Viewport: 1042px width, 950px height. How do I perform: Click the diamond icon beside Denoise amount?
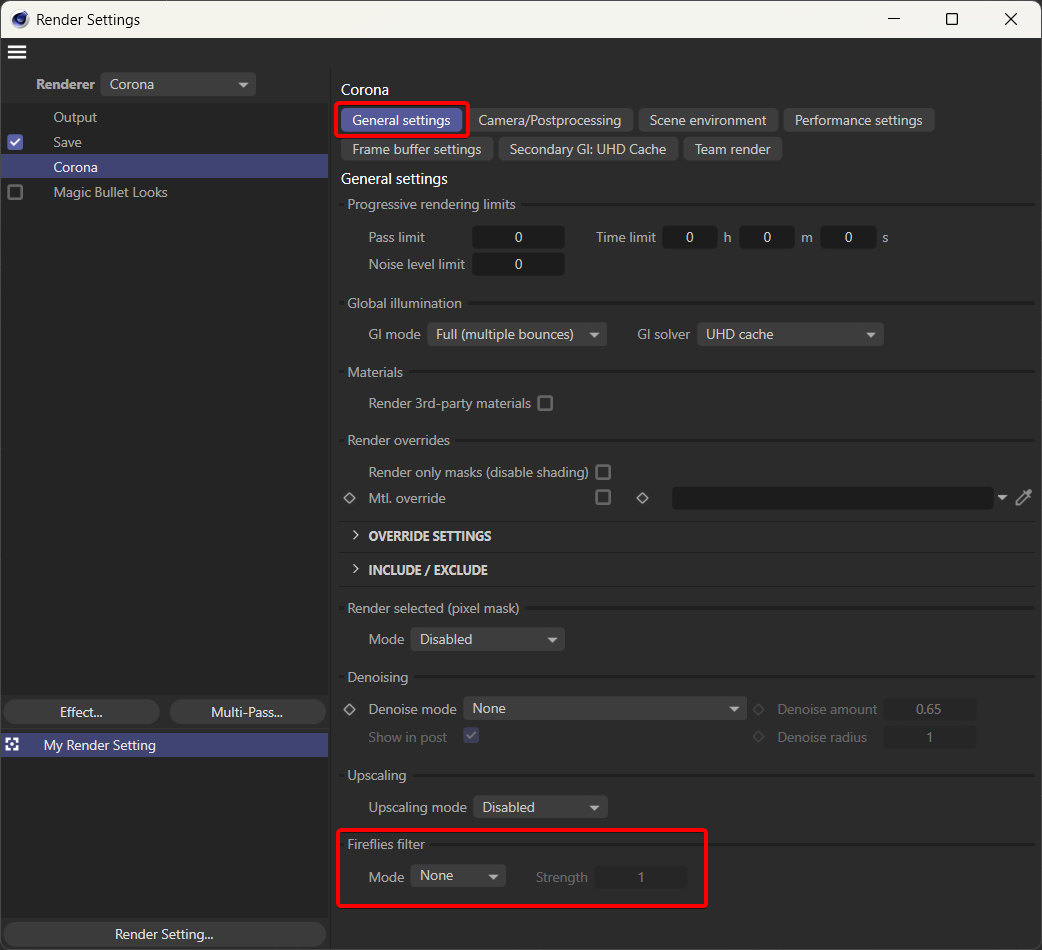coord(758,710)
